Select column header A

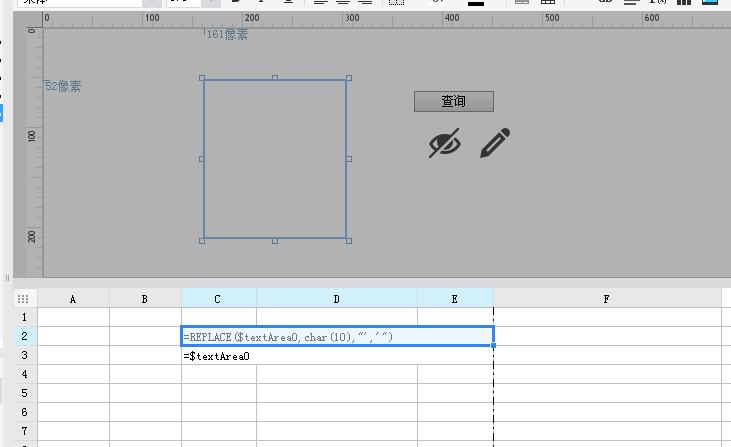[x=73, y=299]
